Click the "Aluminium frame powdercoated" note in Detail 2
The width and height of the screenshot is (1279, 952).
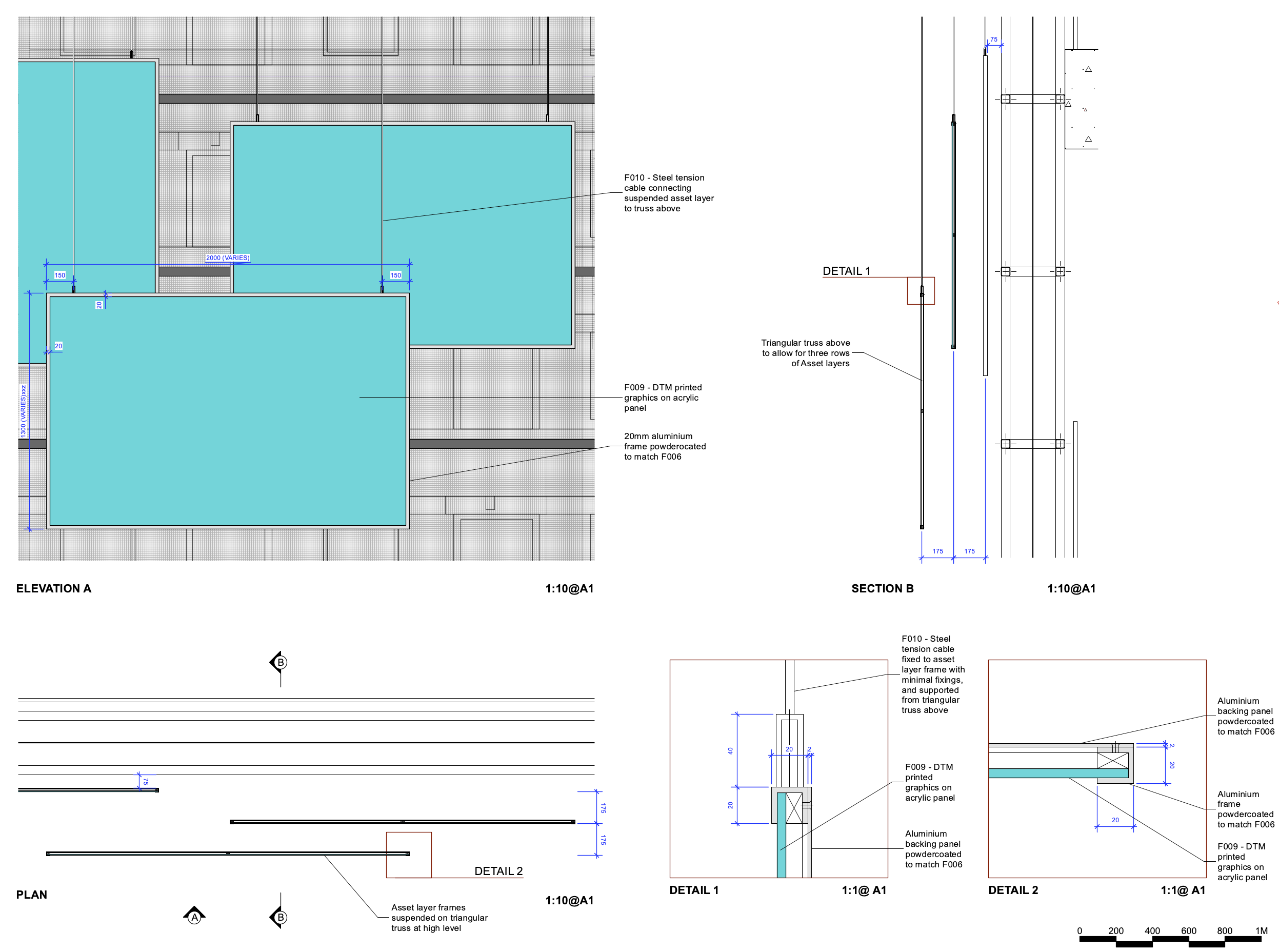pos(1245,809)
